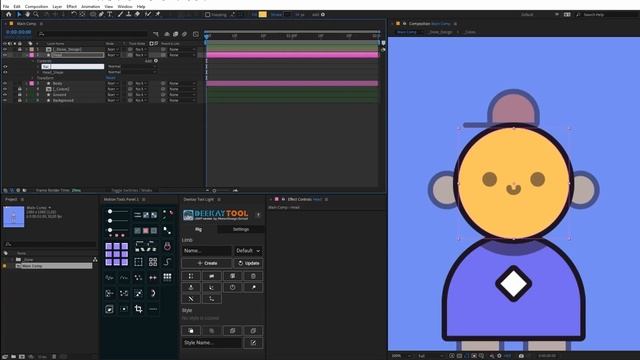Click the S-curve icon in Motion Tools
Viewport: 640px width, 360px height.
tap(167, 262)
